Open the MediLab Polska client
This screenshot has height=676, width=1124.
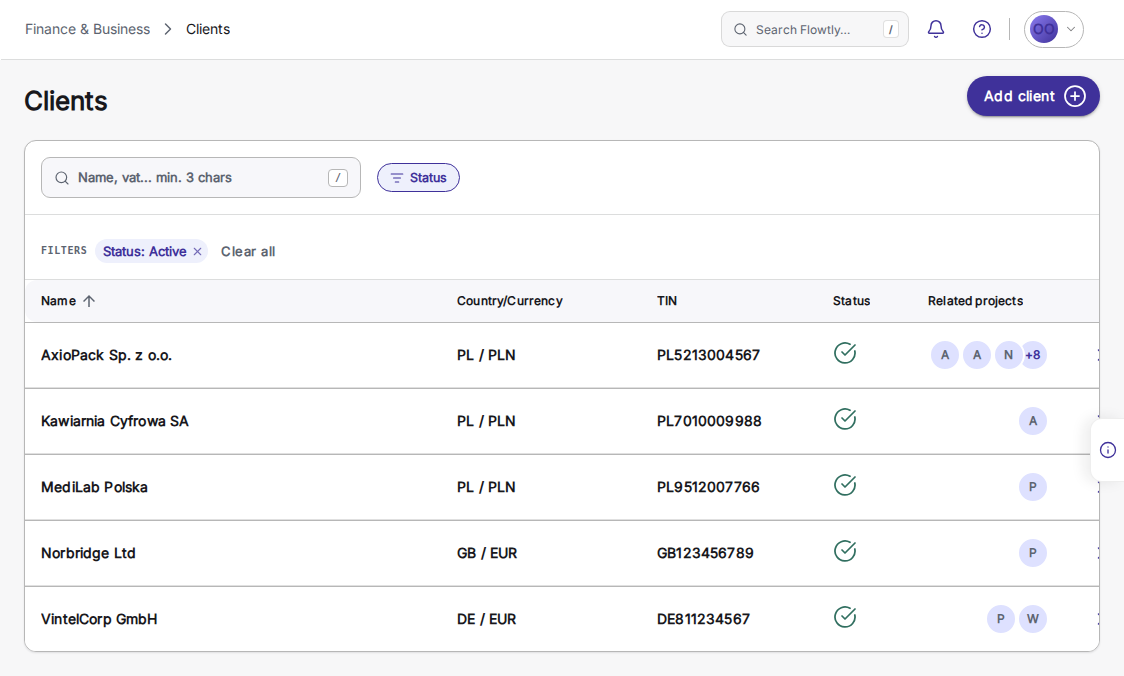(x=94, y=487)
